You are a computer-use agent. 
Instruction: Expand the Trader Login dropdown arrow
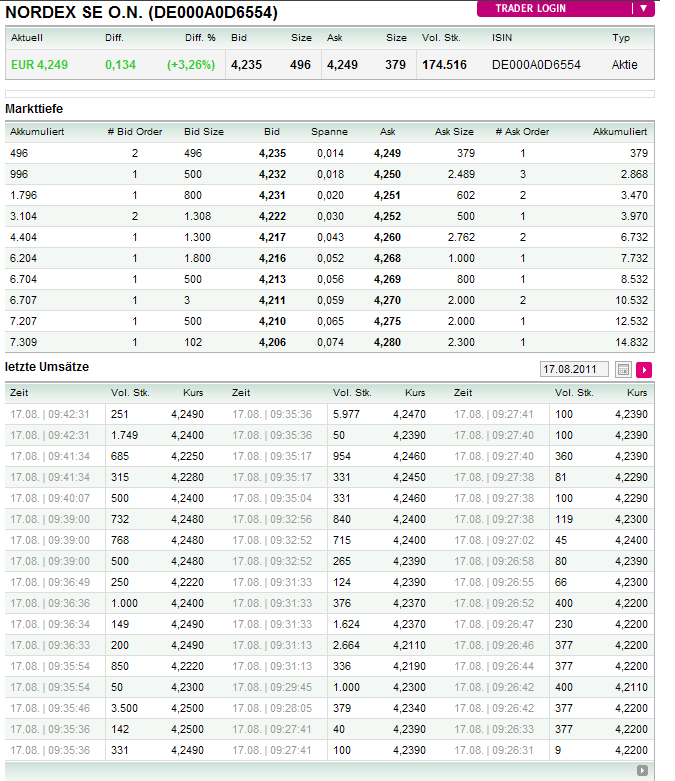coord(643,8)
